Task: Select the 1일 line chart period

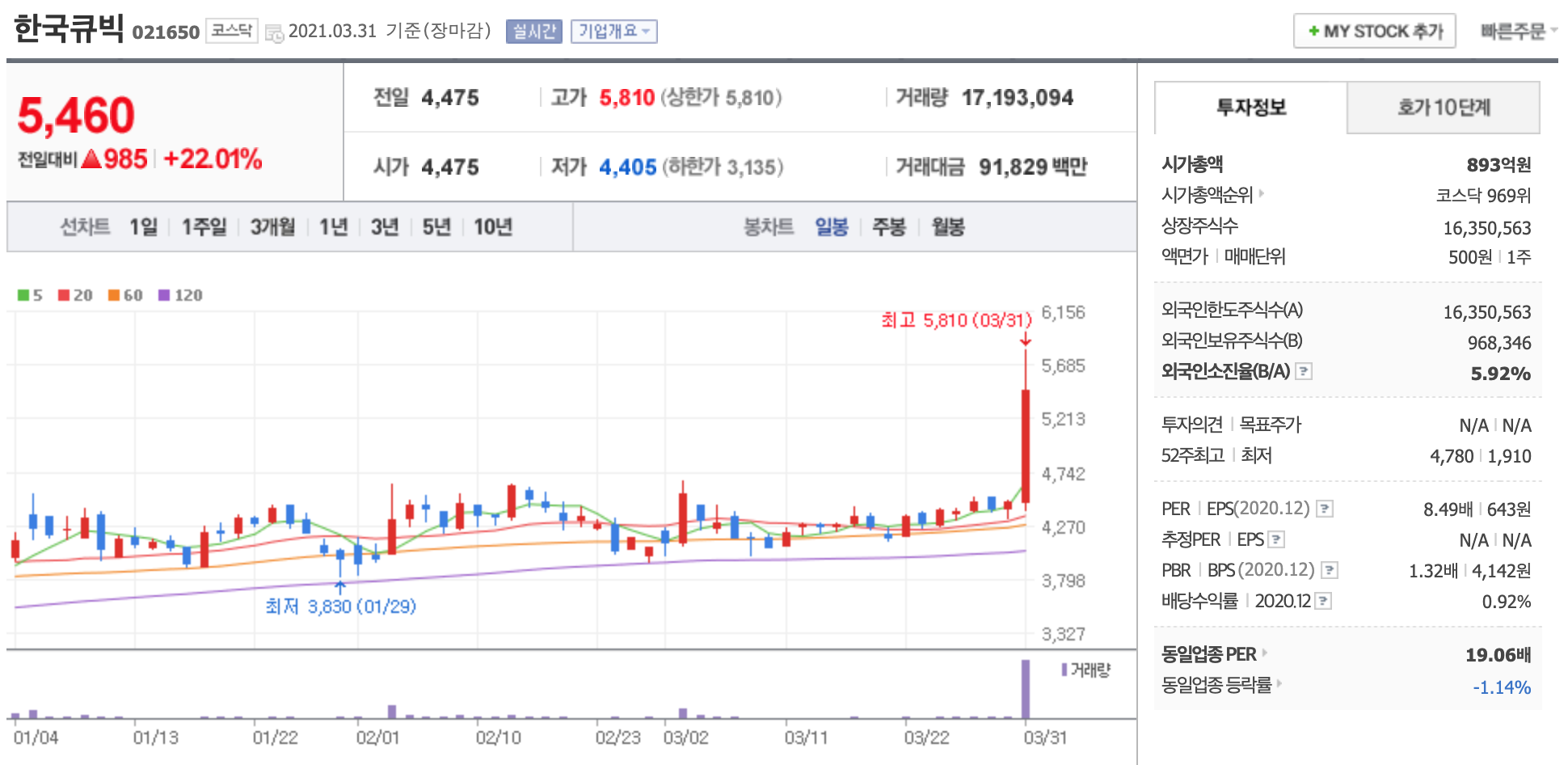Action: tap(144, 227)
